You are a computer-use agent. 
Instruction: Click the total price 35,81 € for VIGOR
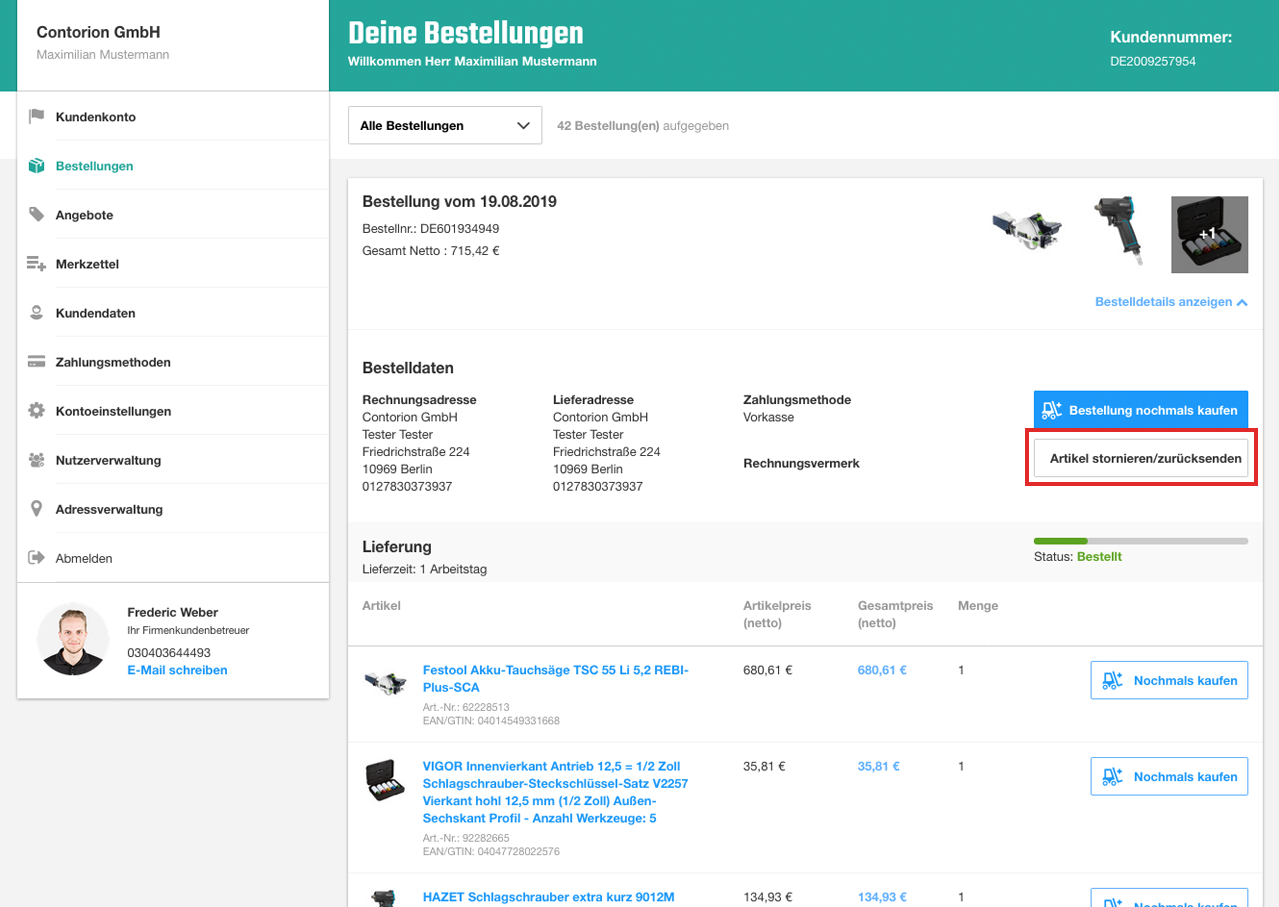(879, 767)
